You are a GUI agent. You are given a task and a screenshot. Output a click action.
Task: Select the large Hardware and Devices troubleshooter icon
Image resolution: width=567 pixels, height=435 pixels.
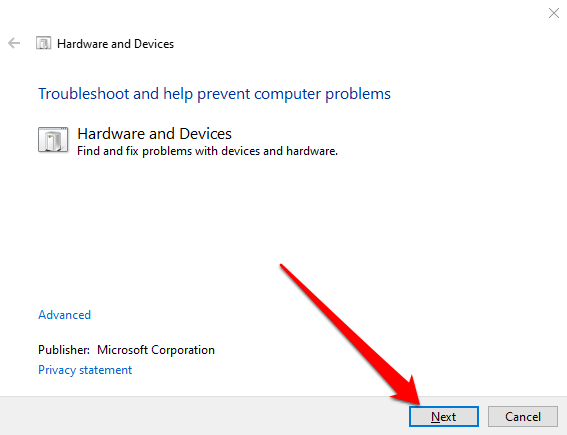[53, 140]
